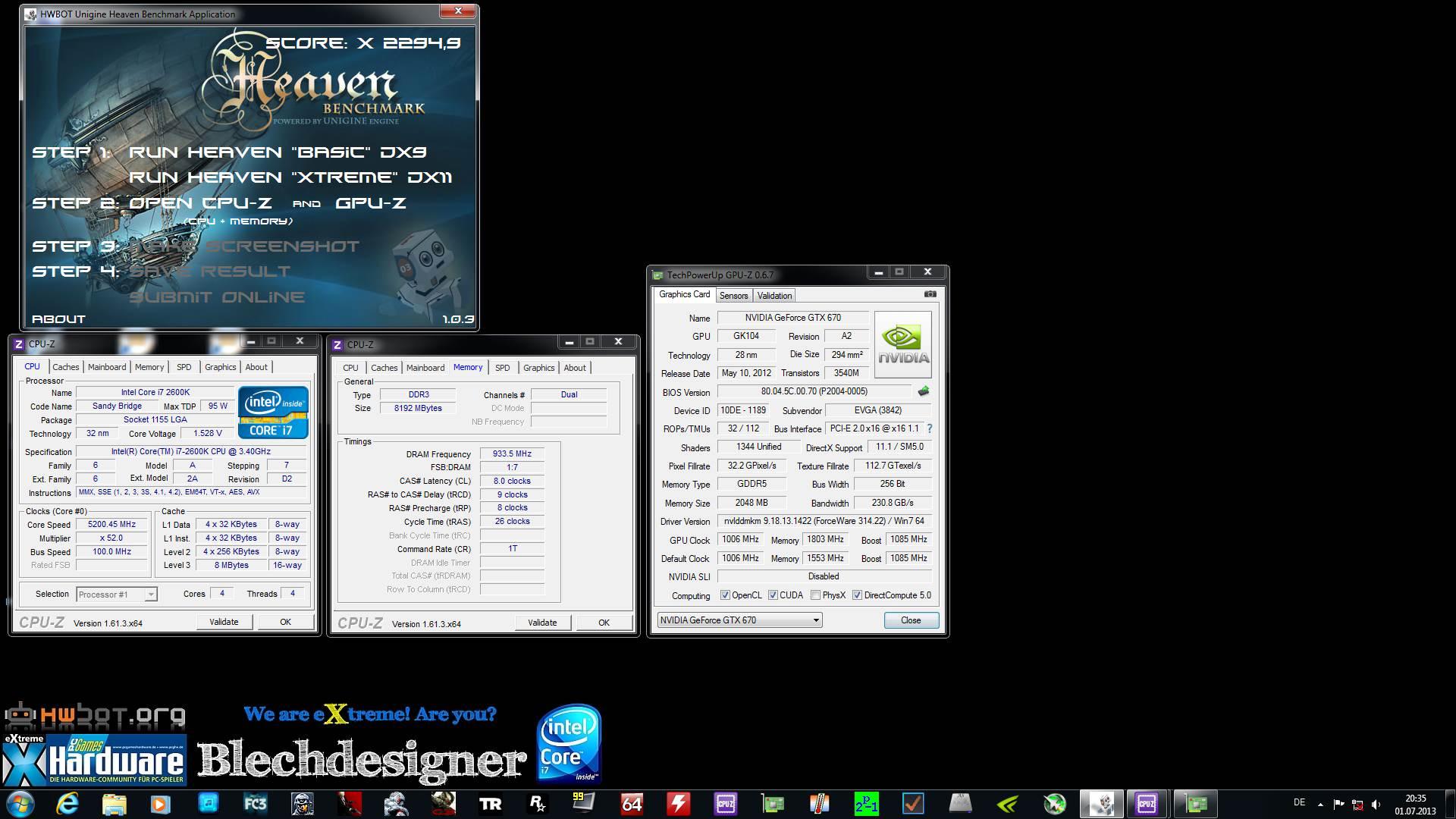
Task: Save BIOS using GPU-Z chip icon
Action: [x=923, y=392]
